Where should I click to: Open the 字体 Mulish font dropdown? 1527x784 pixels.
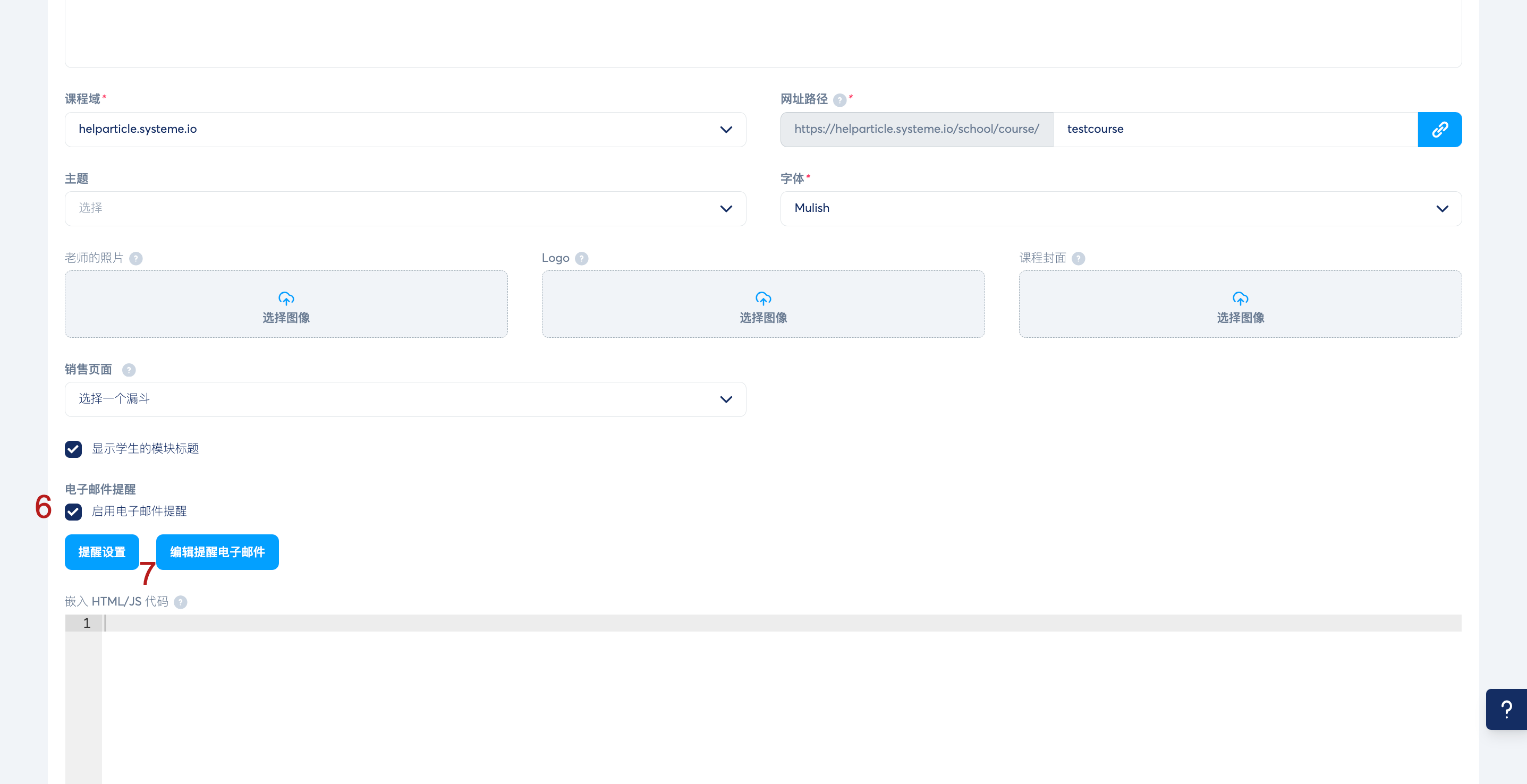tap(1121, 209)
